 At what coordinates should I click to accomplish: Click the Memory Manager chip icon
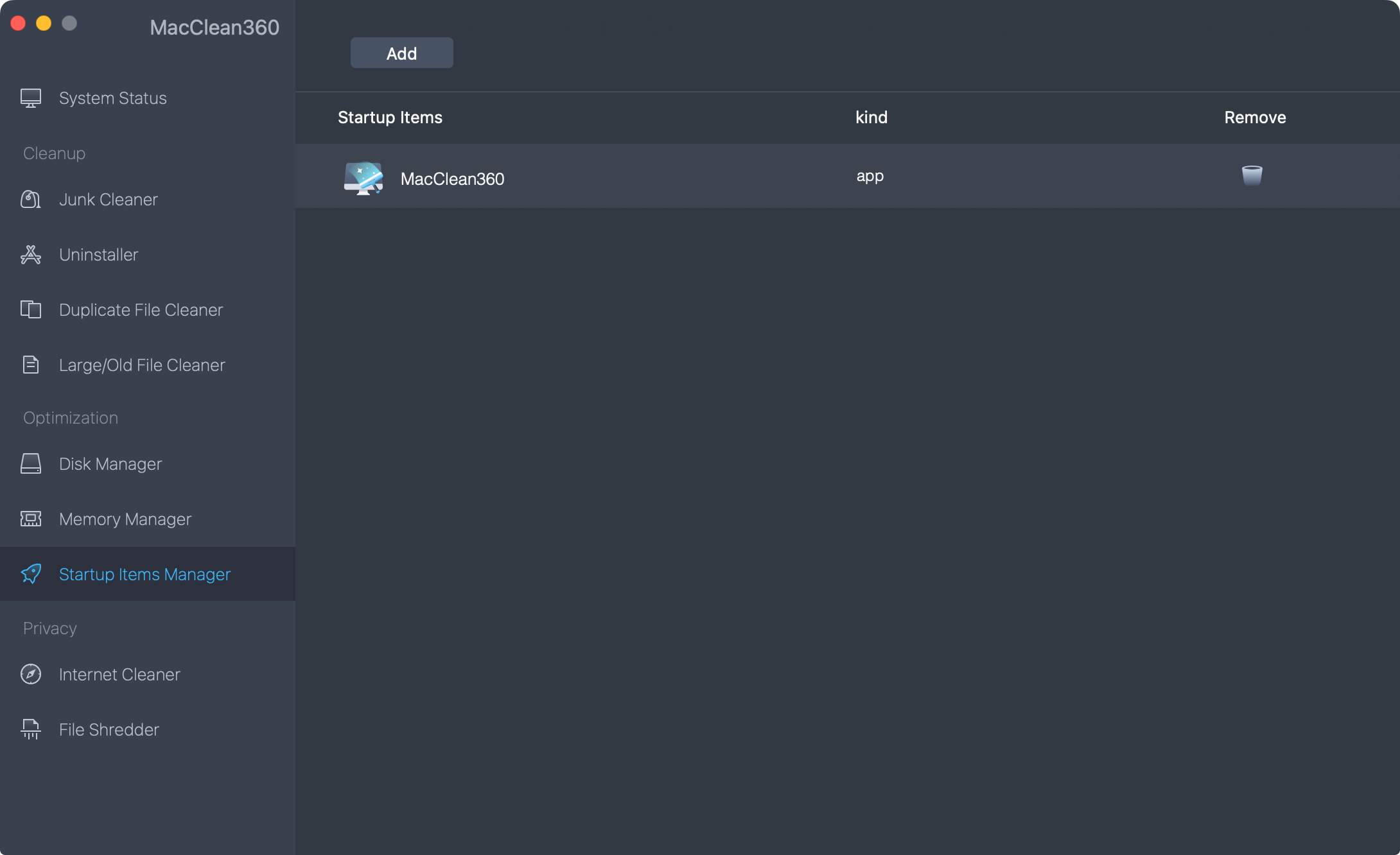[x=30, y=519]
